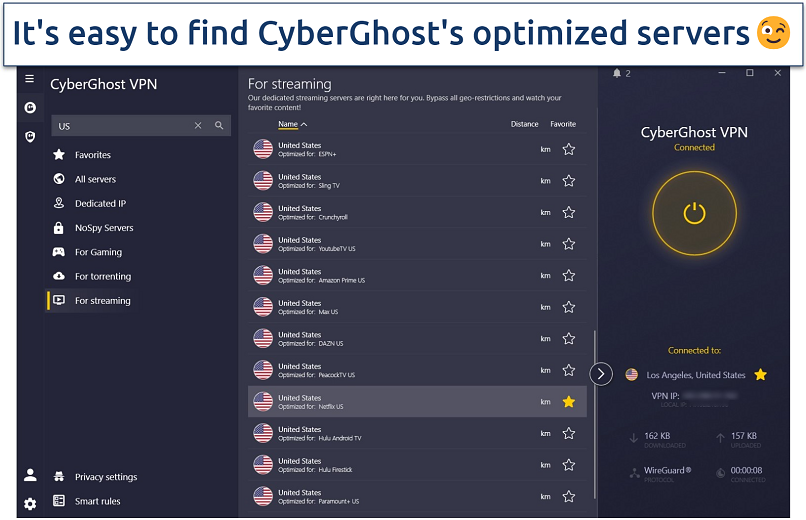
Task: Open Privacy settings
Action: pos(106,477)
